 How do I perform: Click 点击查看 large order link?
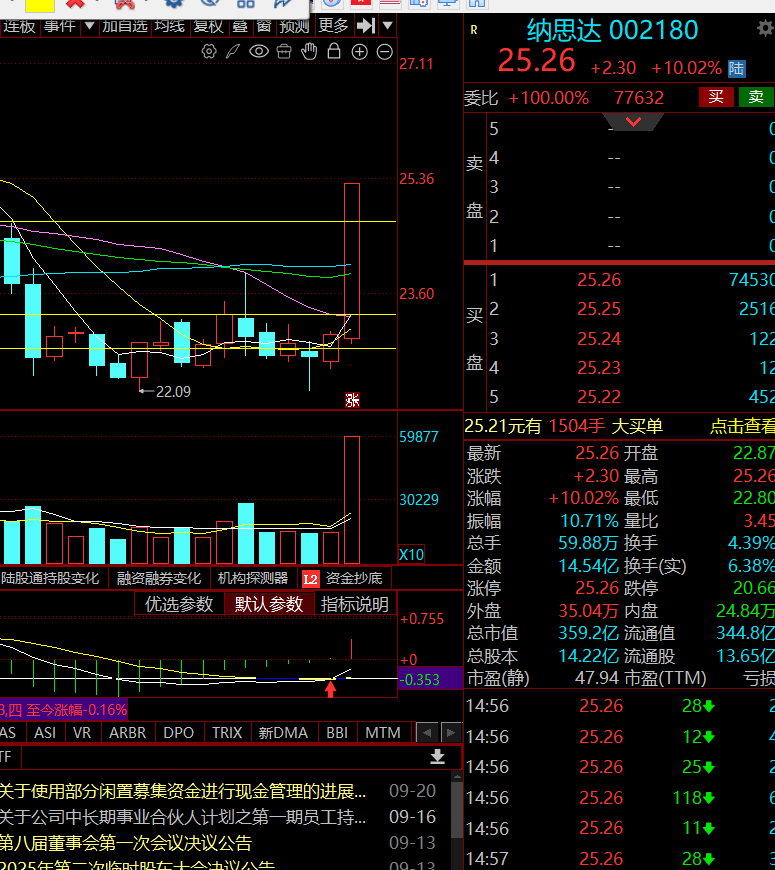pyautogui.click(x=742, y=426)
